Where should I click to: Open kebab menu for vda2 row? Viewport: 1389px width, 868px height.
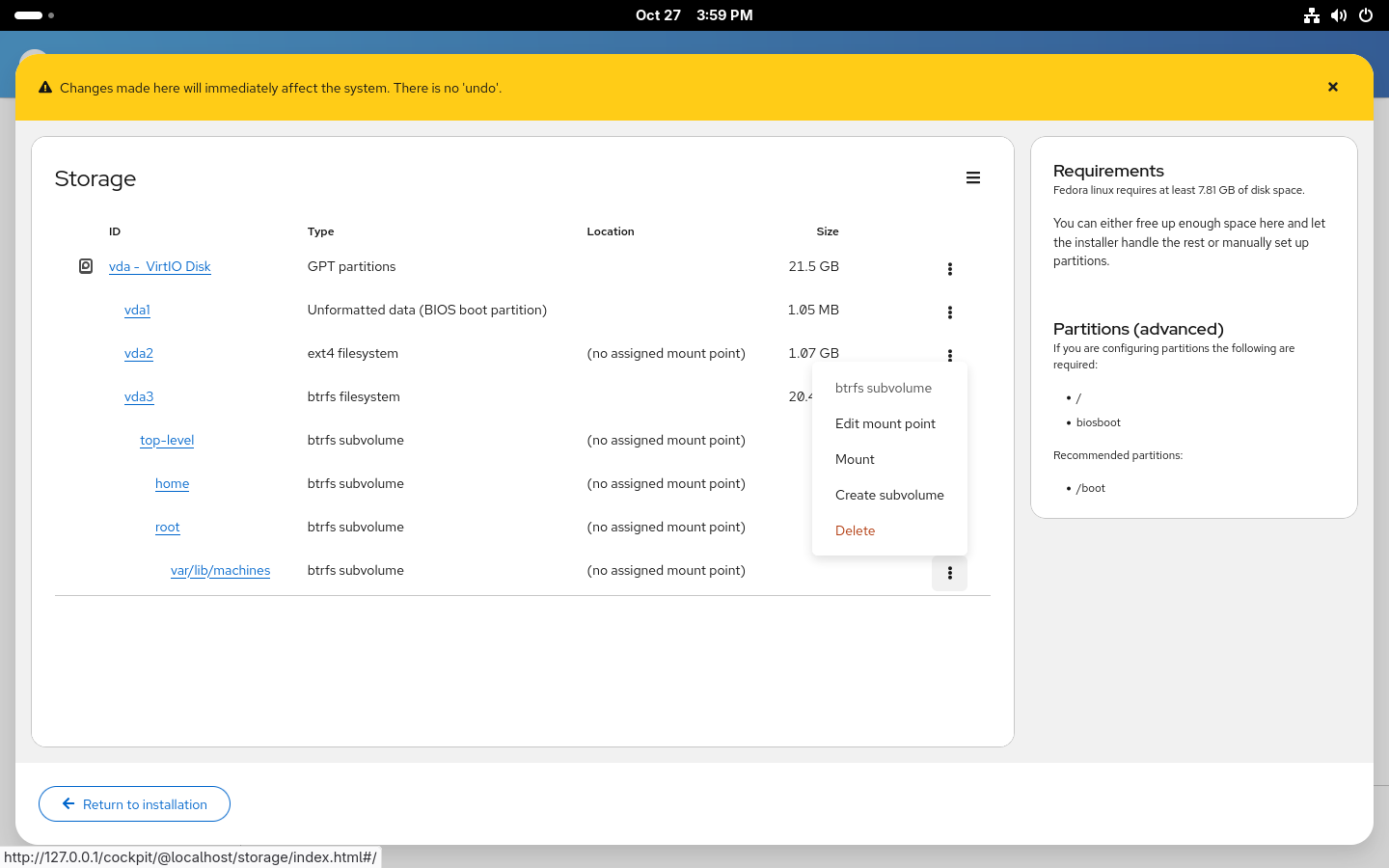(950, 355)
